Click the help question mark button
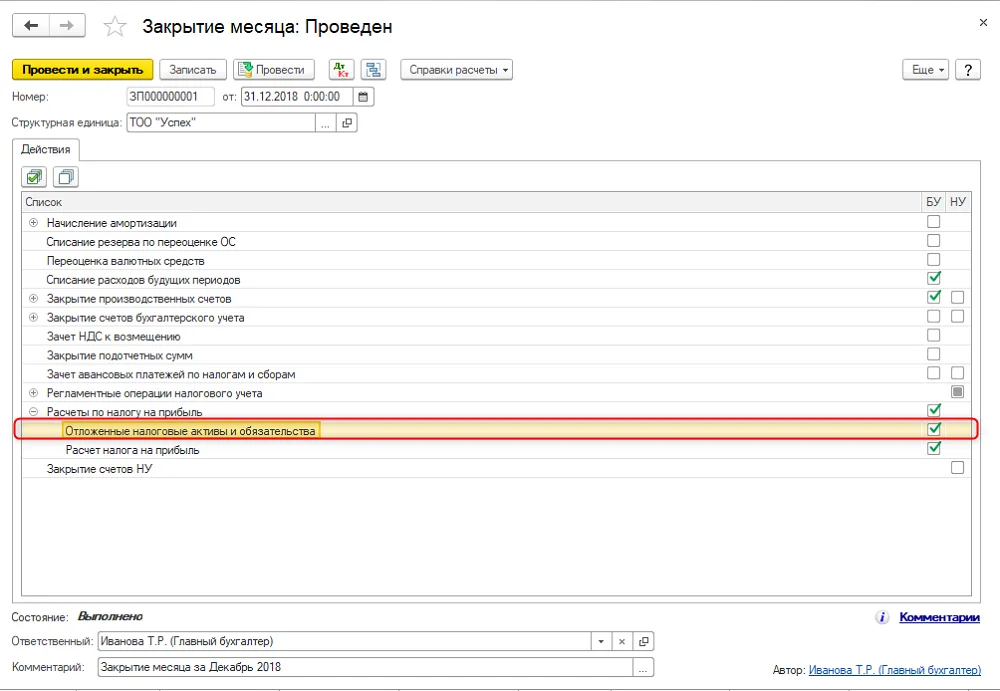The image size is (1000, 691). (x=967, y=70)
